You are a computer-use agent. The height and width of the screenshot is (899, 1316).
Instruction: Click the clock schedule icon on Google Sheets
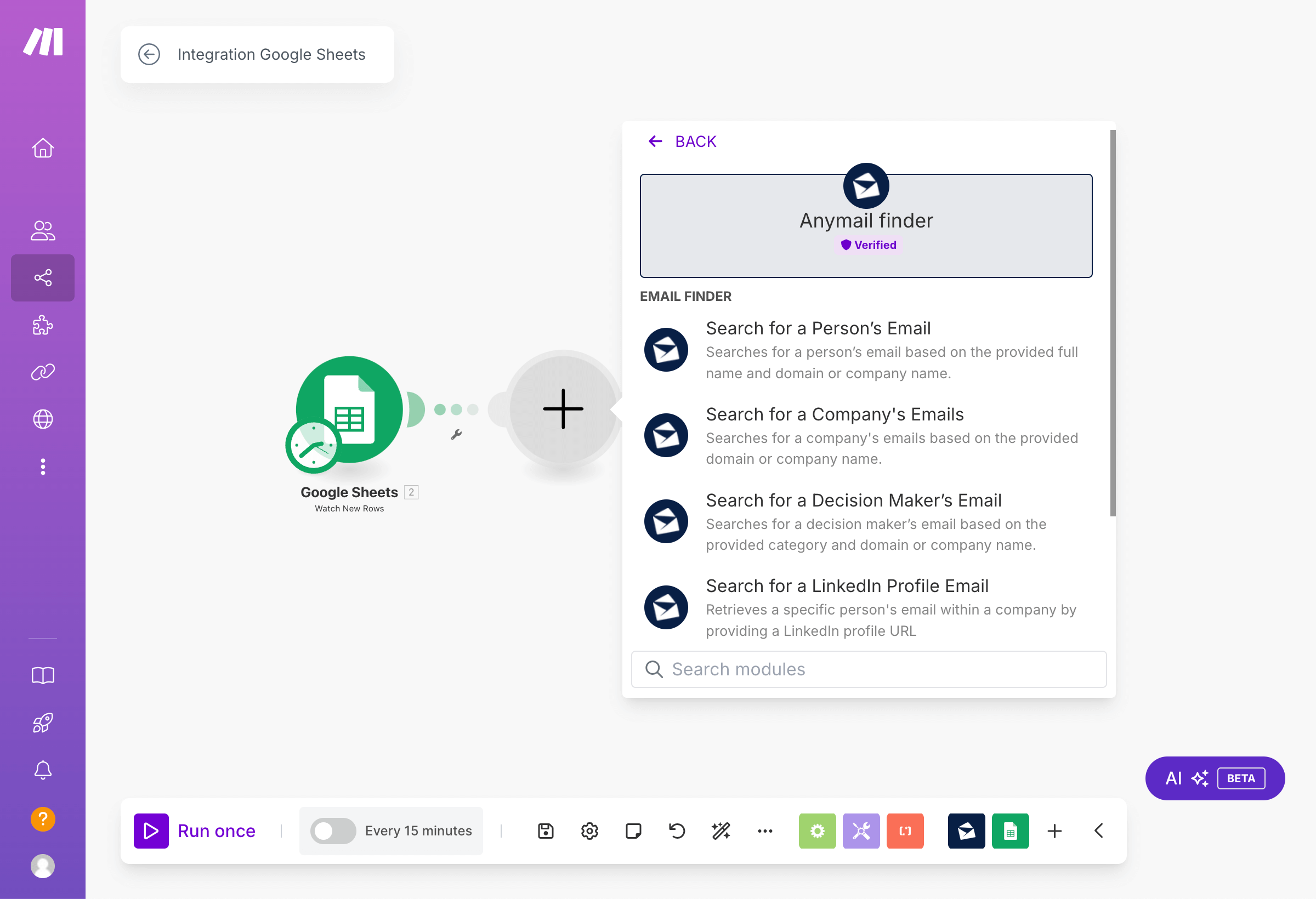(x=313, y=446)
